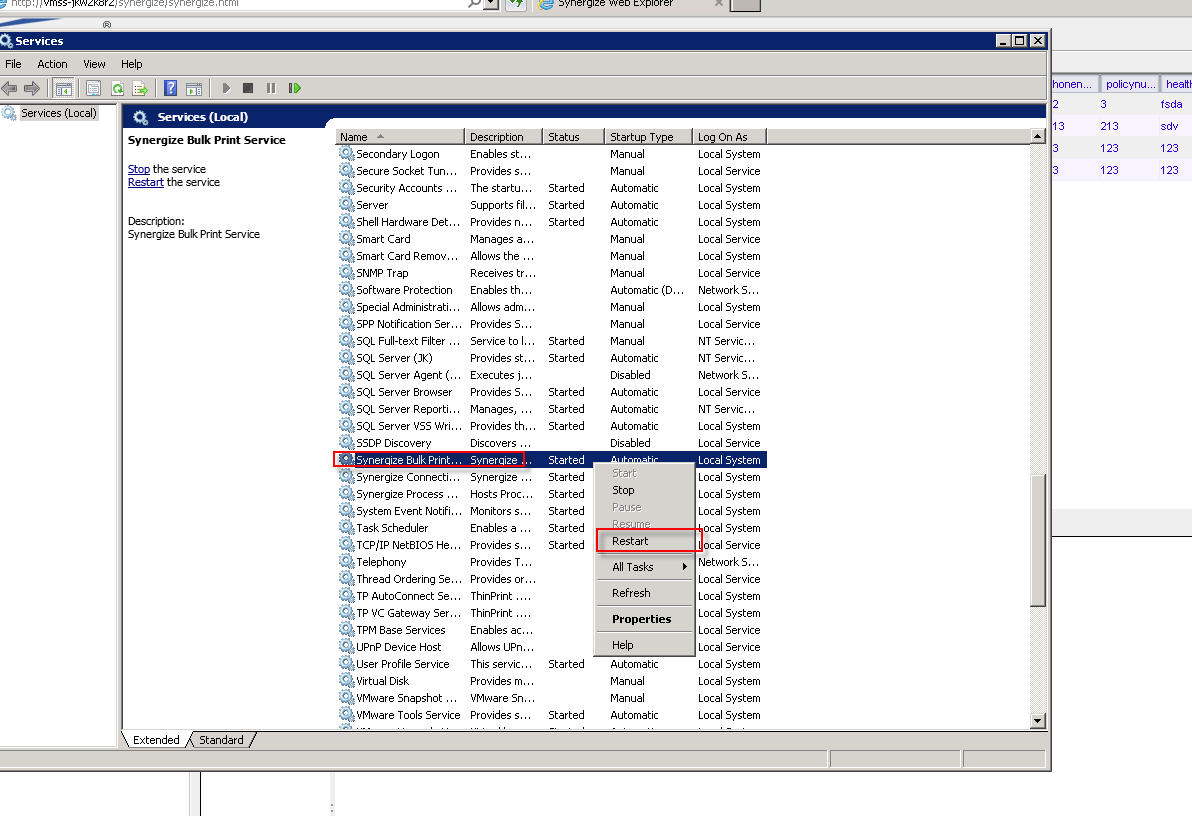Click the gear icon of Secondary Logon

[x=347, y=154]
